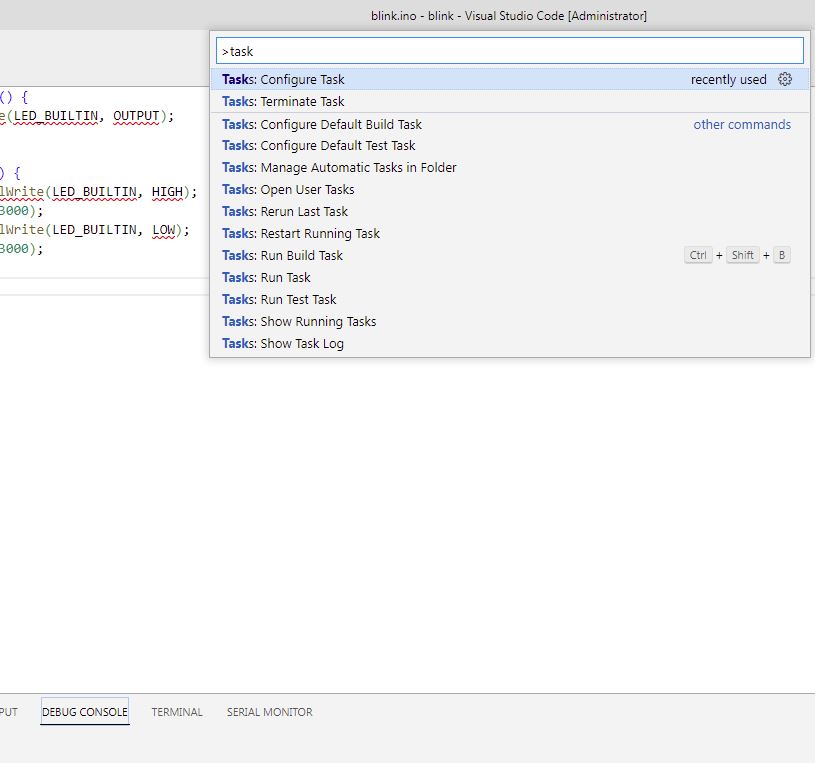Choose Tasks: Run Test Task
Image resolution: width=815 pixels, height=763 pixels.
pos(279,300)
